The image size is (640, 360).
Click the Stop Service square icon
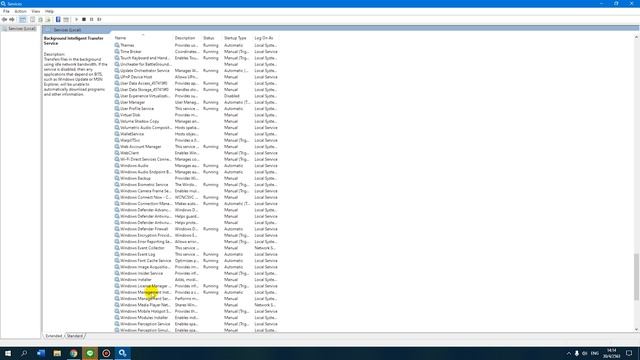(x=84, y=20)
